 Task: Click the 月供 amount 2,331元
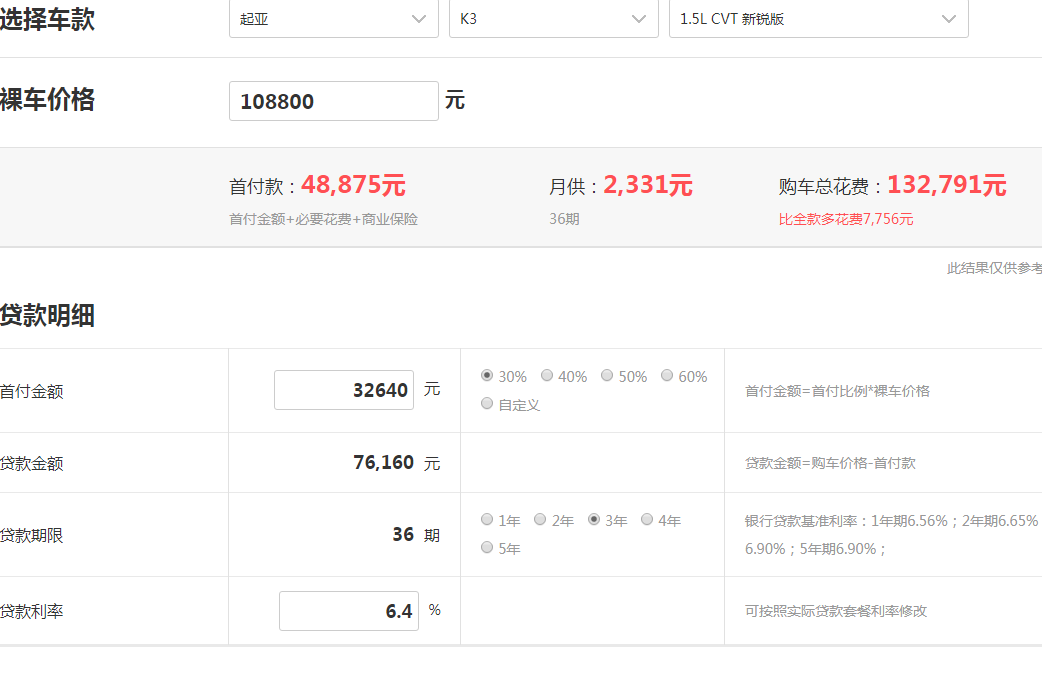(x=648, y=185)
